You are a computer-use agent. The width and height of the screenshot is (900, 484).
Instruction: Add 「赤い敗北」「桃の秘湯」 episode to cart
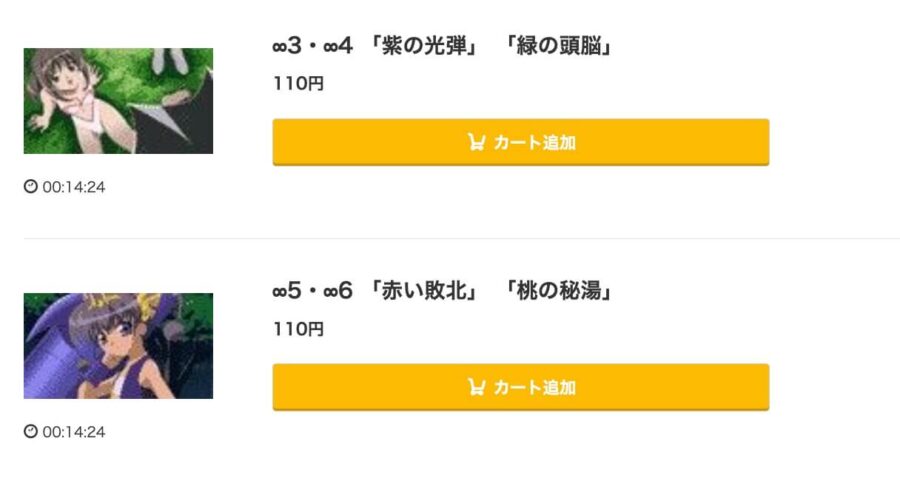coord(521,387)
